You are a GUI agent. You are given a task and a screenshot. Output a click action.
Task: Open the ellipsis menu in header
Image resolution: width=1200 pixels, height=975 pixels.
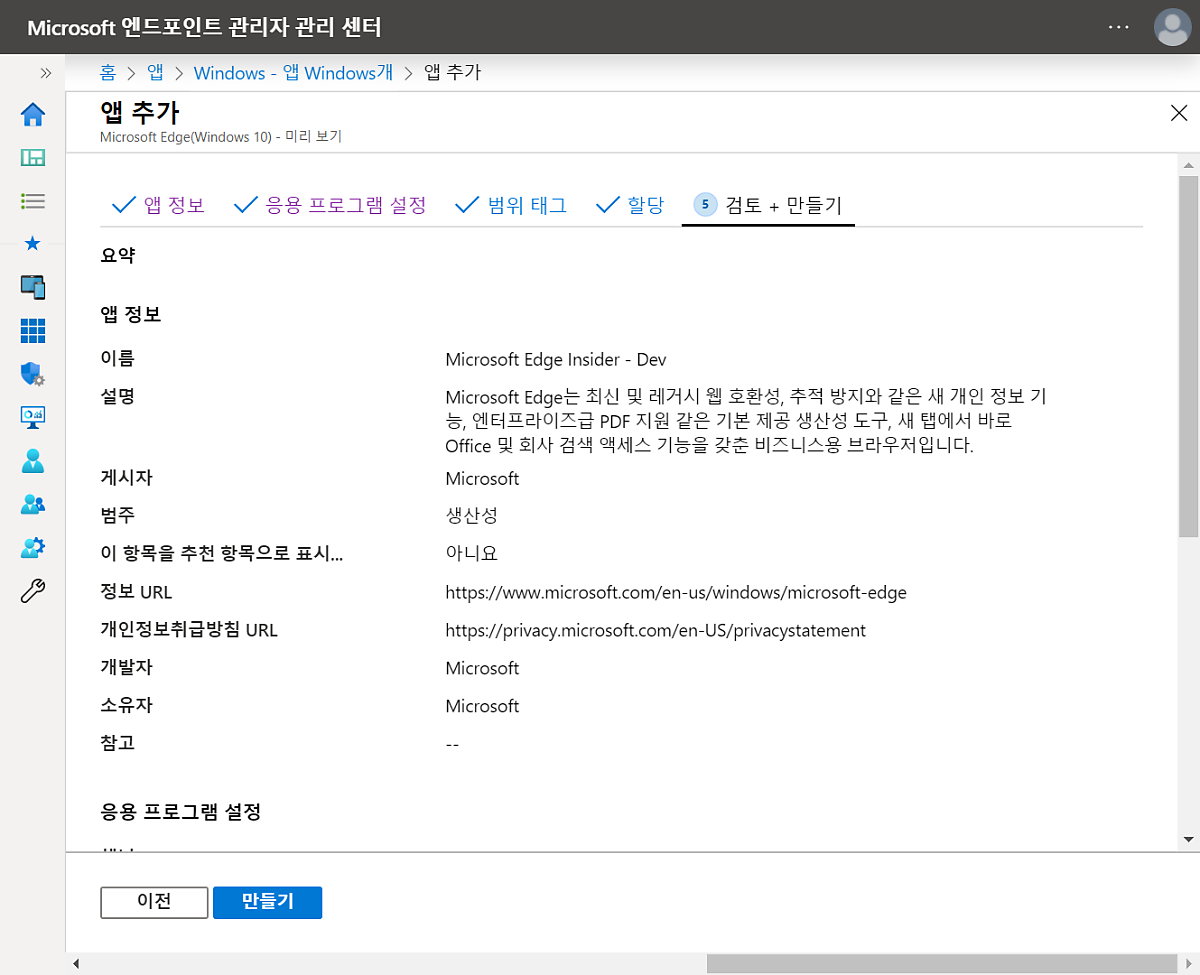click(1119, 27)
